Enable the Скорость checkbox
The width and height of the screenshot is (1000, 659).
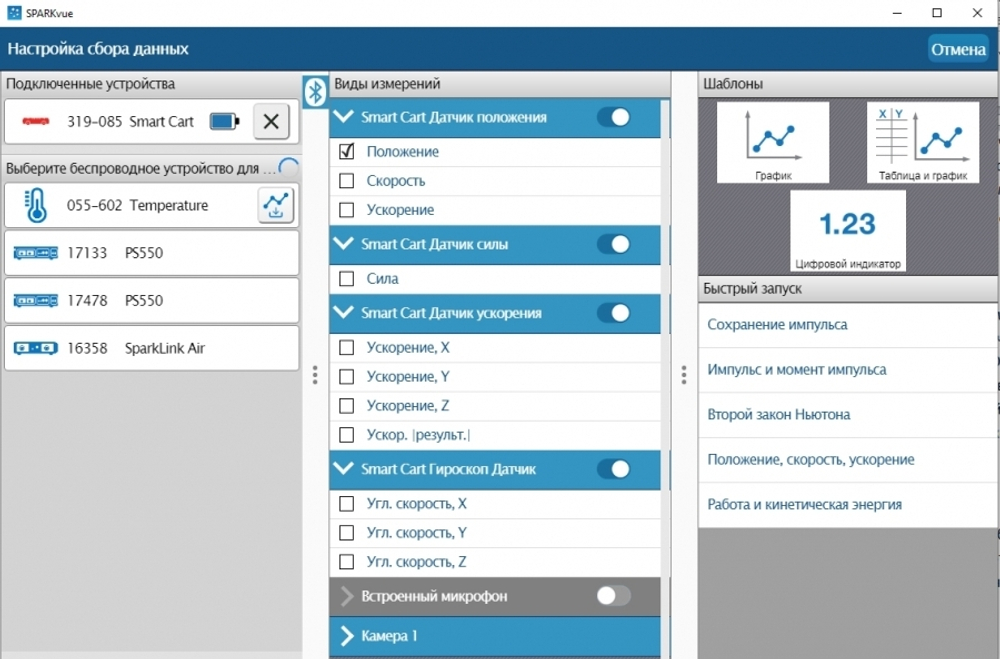347,181
